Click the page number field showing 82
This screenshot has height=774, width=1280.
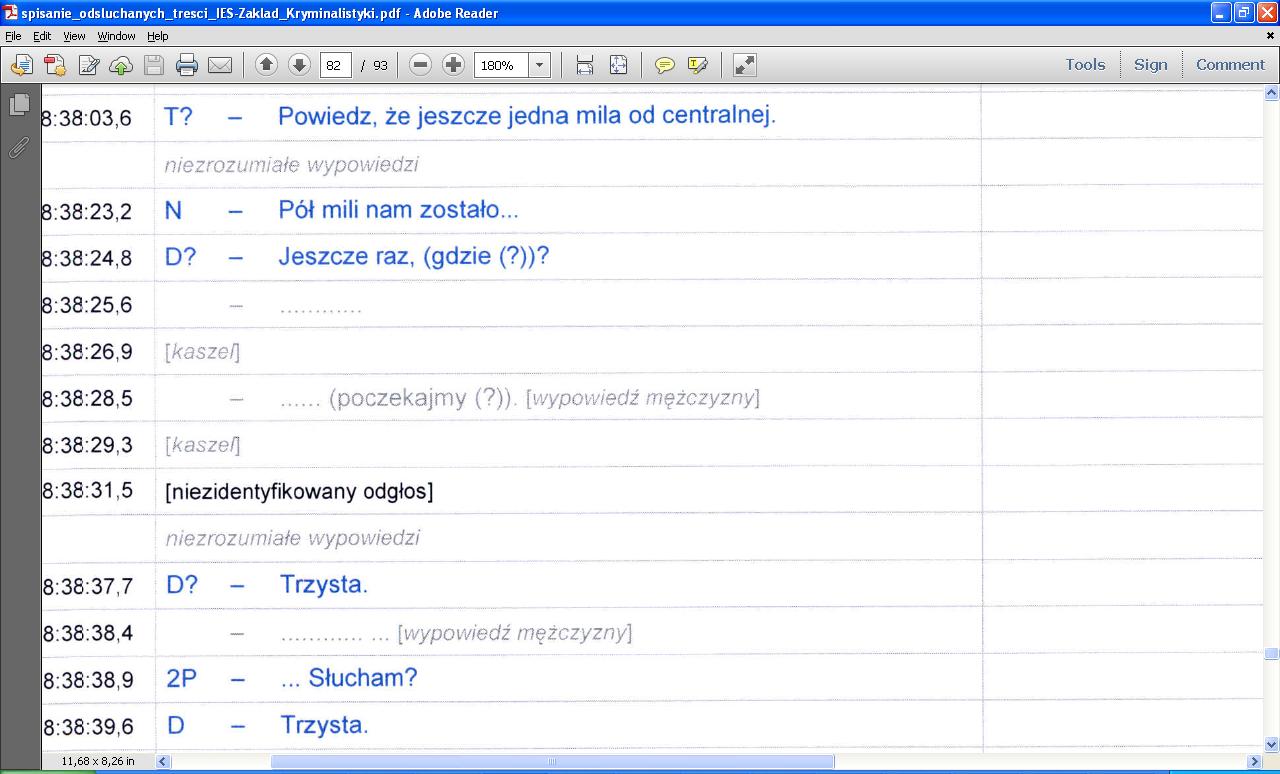point(335,65)
